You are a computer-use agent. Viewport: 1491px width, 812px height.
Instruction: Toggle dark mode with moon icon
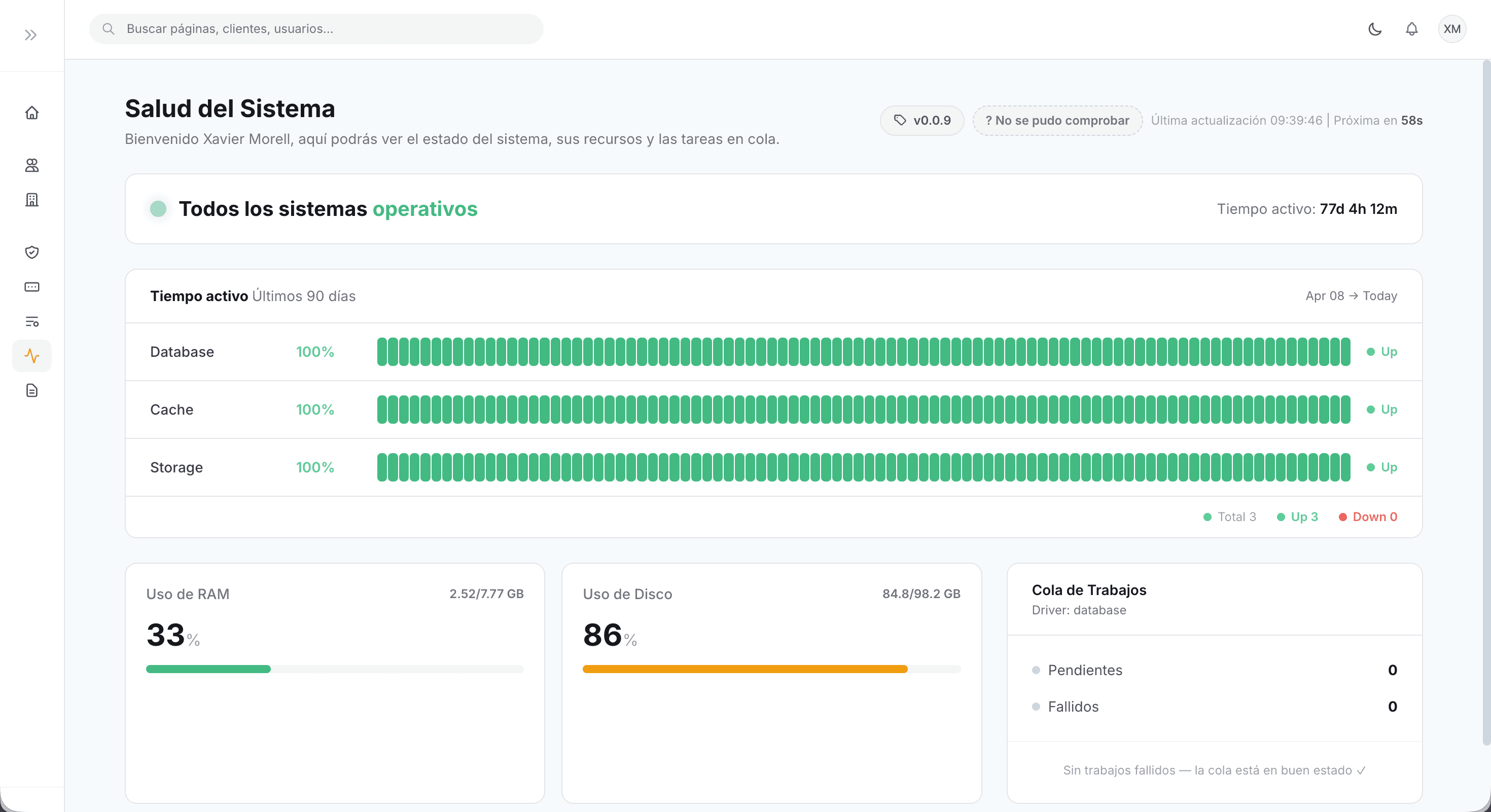[1375, 29]
